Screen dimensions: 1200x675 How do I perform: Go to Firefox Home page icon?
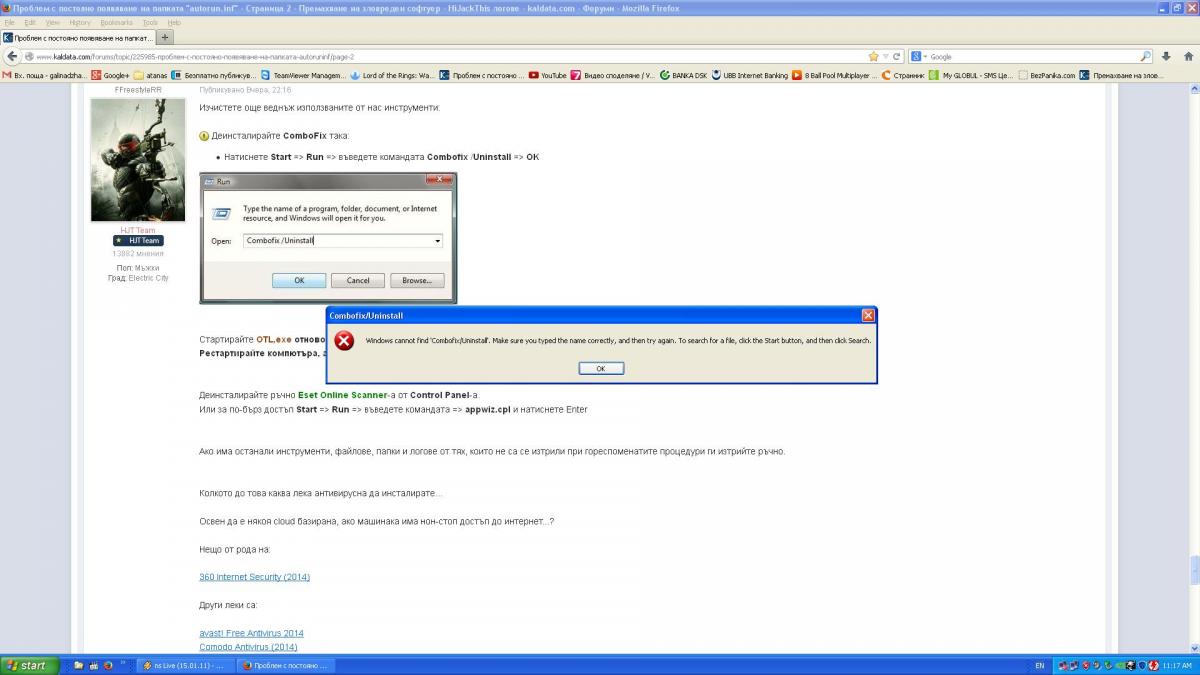click(x=1186, y=57)
